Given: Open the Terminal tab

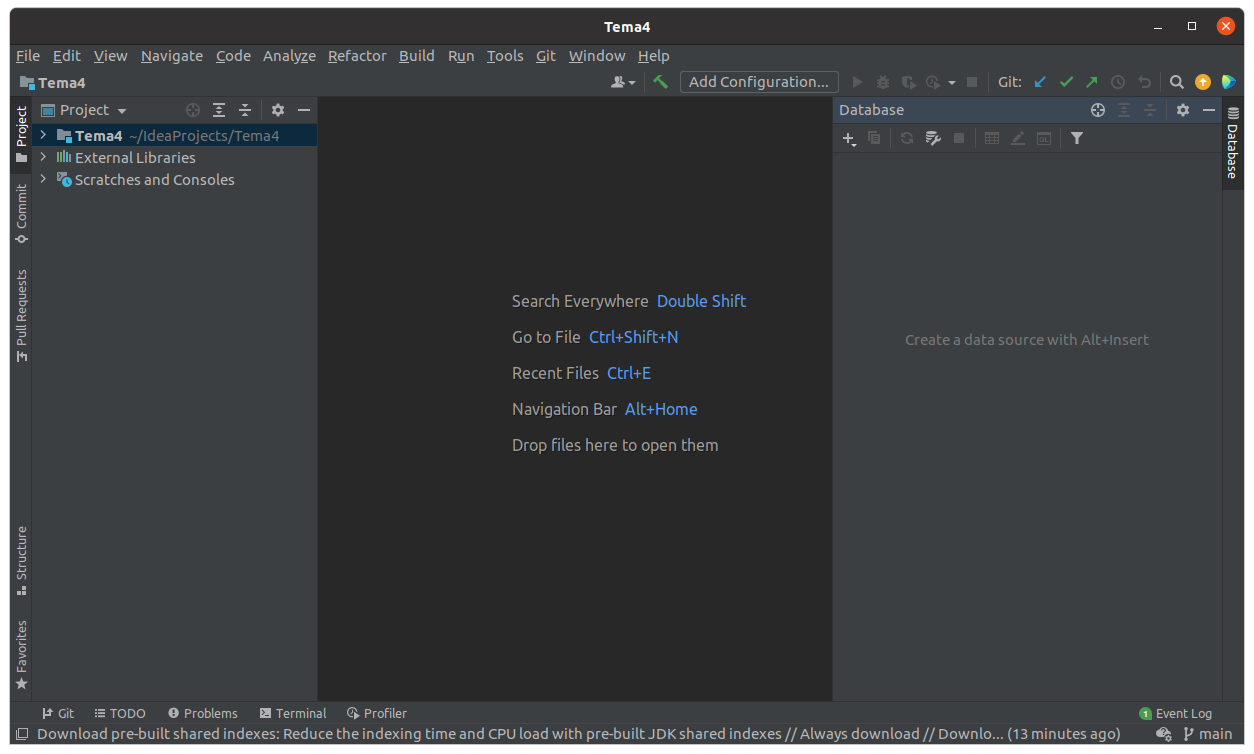Looking at the screenshot, I should tap(293, 713).
